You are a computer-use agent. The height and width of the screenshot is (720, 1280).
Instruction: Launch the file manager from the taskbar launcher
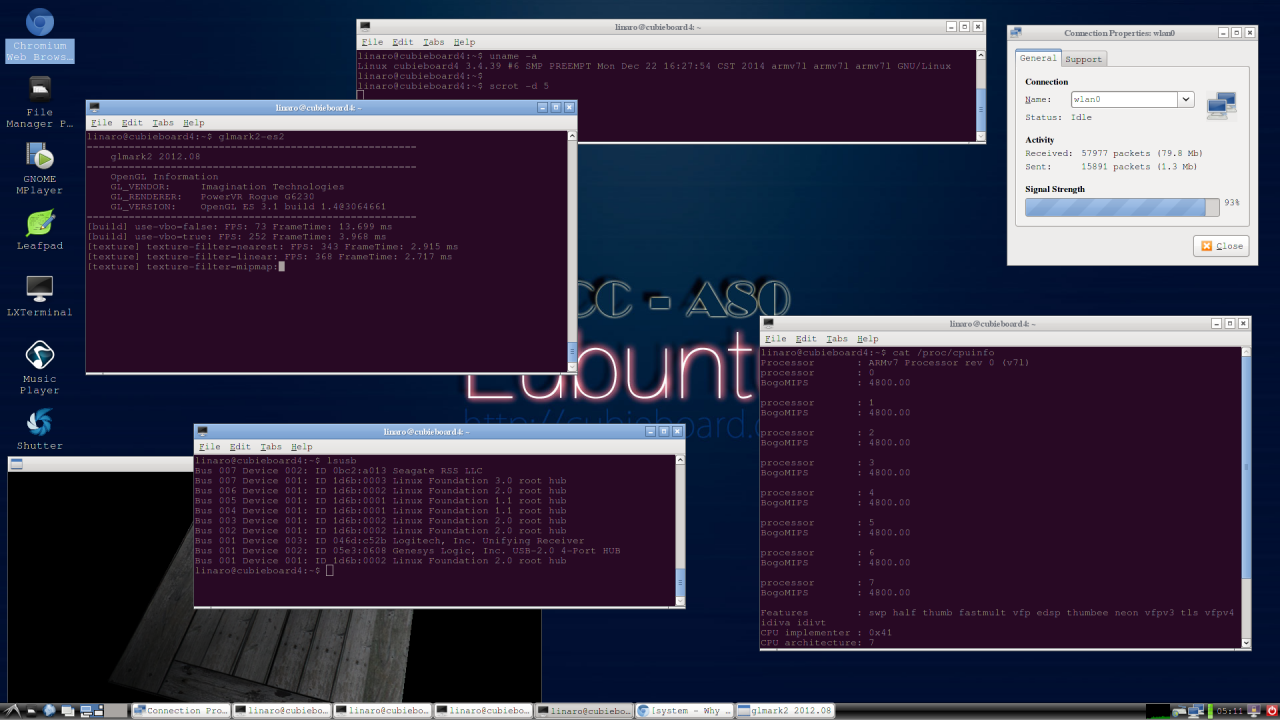[30, 711]
